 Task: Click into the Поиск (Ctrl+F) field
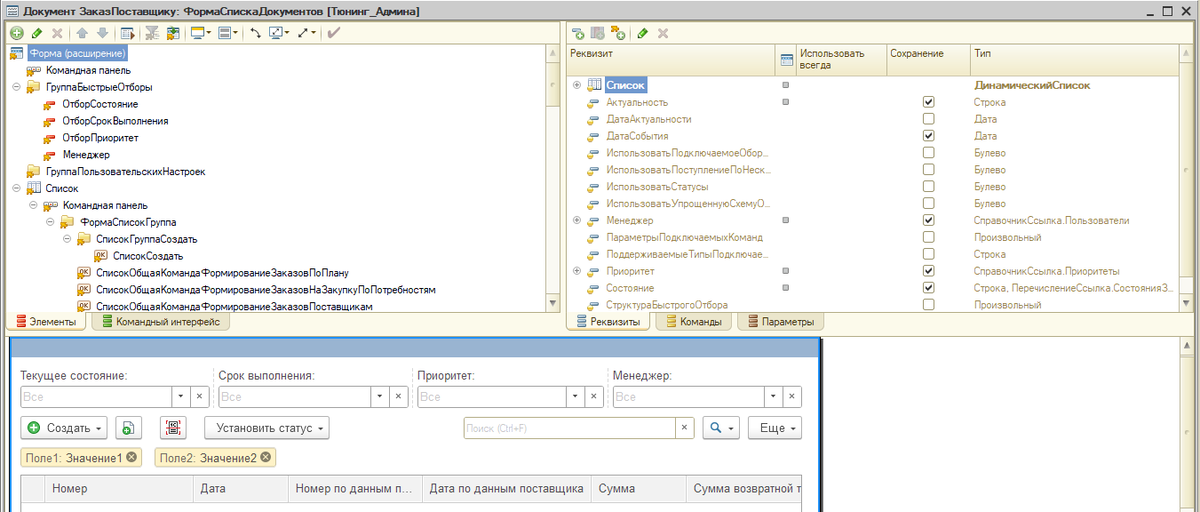570,428
